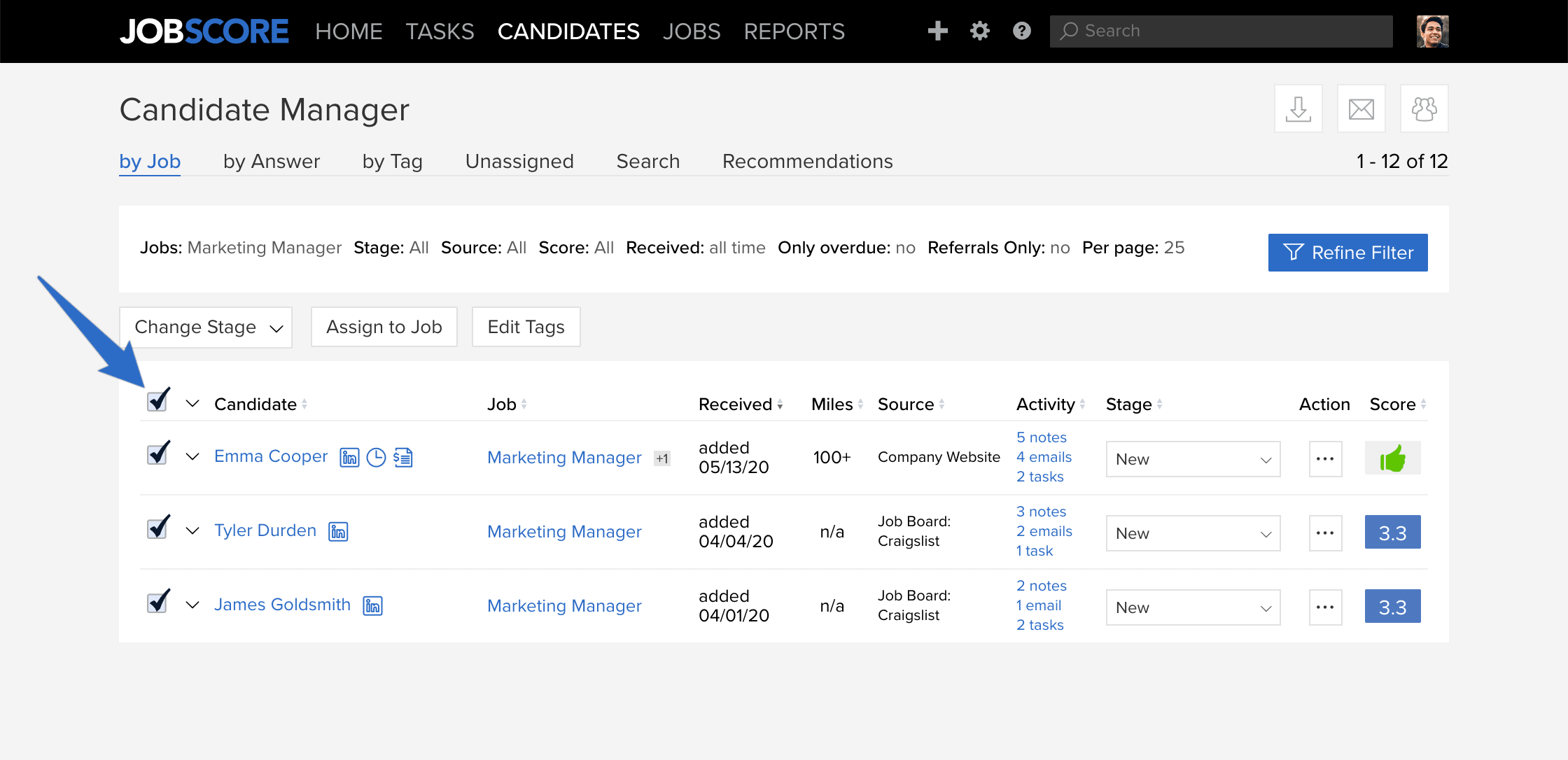1568x760 pixels.
Task: Click the Edit Tags button
Action: click(x=526, y=327)
